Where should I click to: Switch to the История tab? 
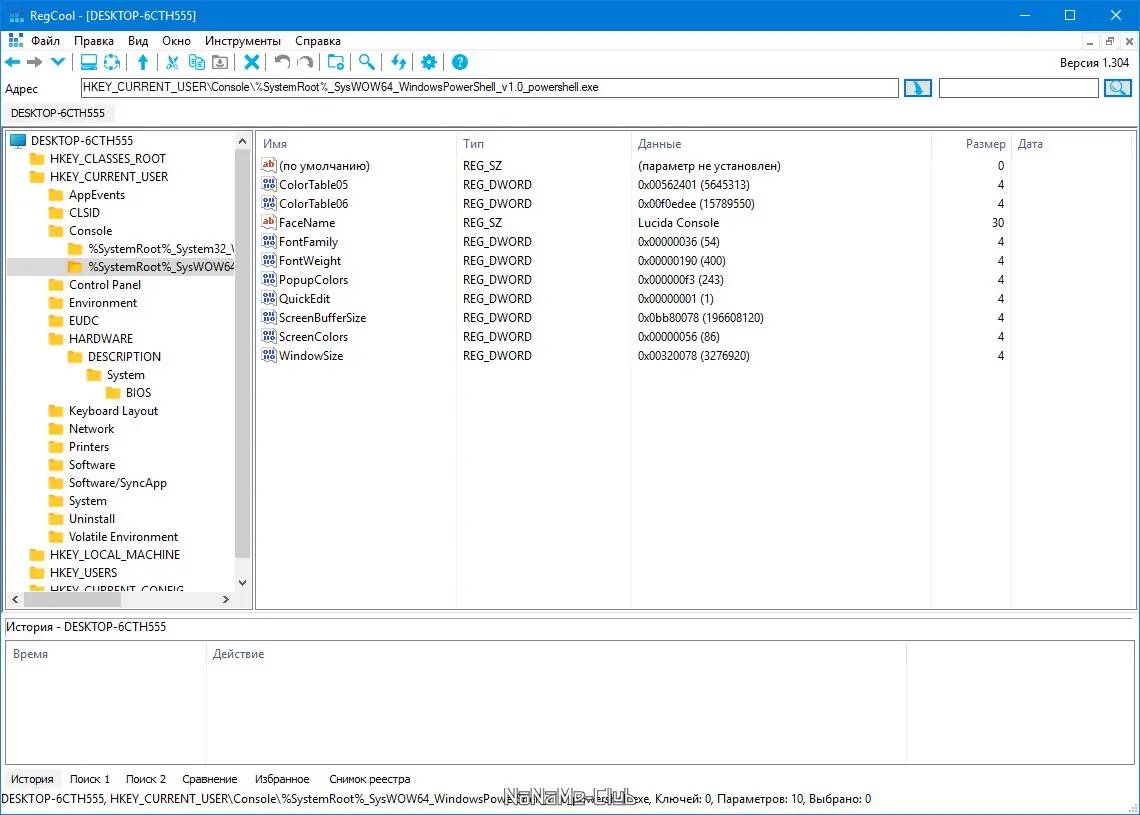pos(32,779)
